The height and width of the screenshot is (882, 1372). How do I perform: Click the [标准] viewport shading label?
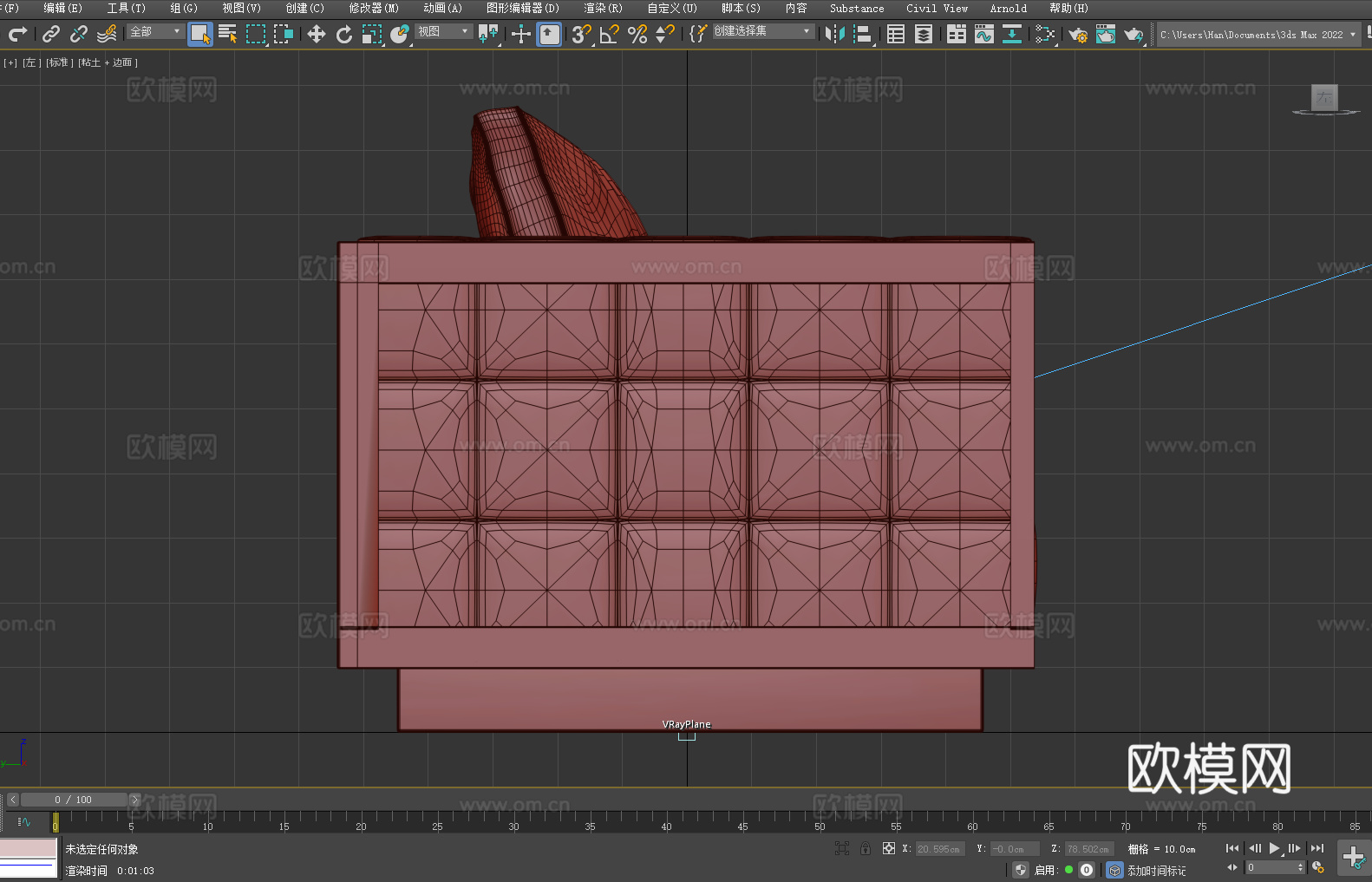[x=59, y=62]
